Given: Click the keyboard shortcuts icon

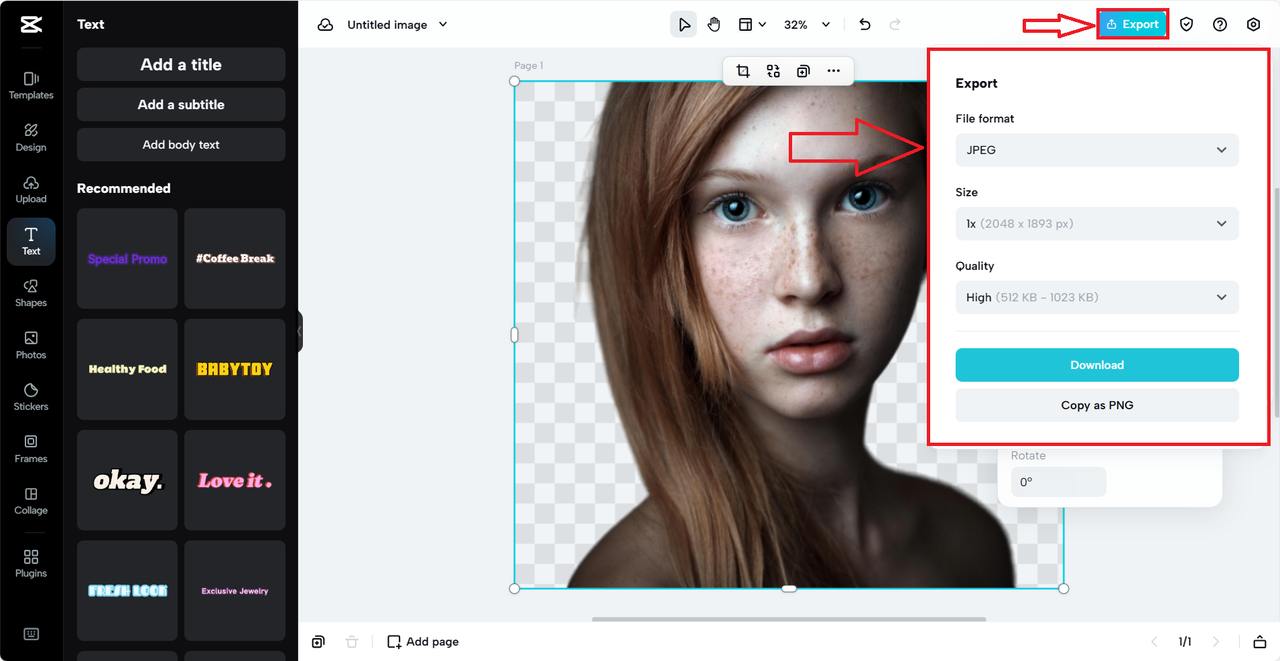Looking at the screenshot, I should (x=31, y=634).
